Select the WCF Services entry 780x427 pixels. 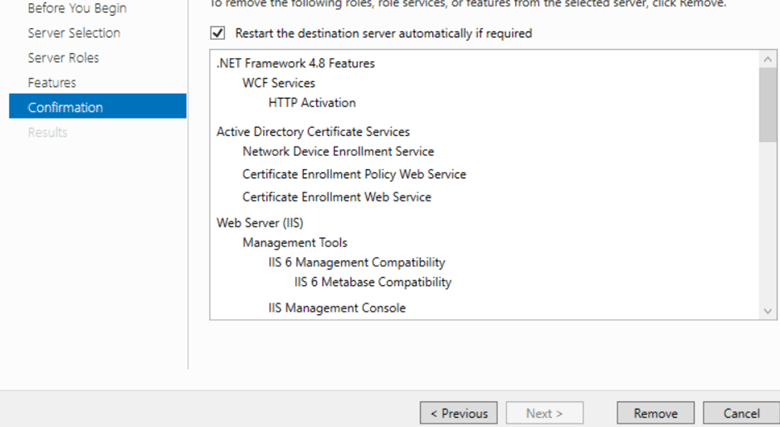(279, 83)
